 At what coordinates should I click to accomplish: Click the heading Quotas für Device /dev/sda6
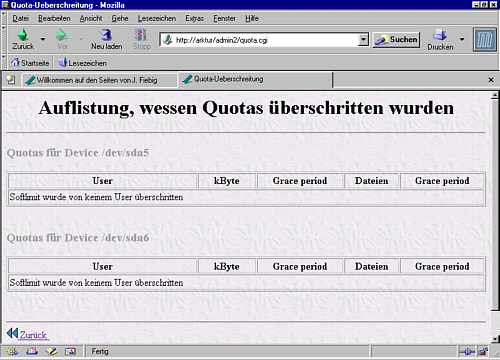(x=78, y=238)
